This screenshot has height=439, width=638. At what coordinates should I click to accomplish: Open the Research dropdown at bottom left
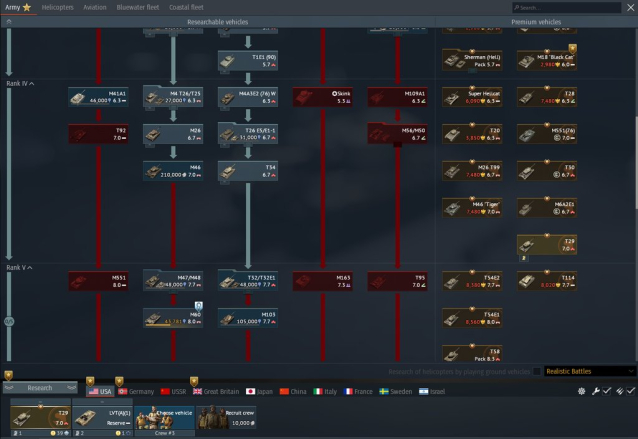coord(40,388)
